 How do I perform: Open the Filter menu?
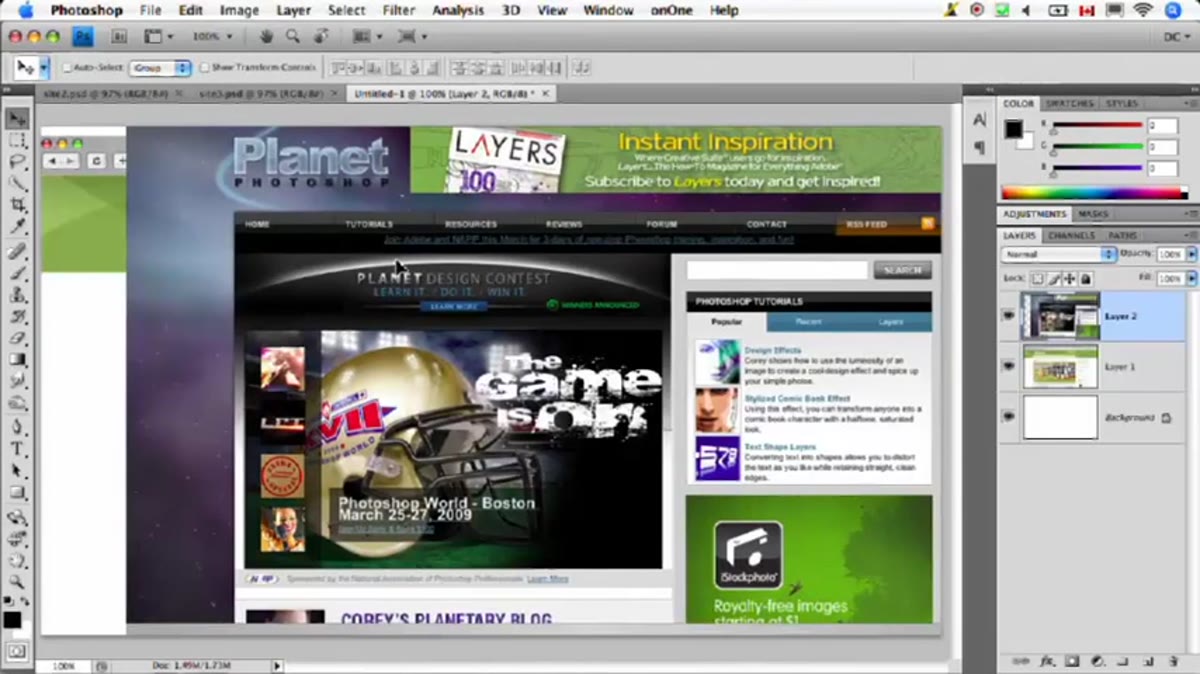pyautogui.click(x=398, y=11)
